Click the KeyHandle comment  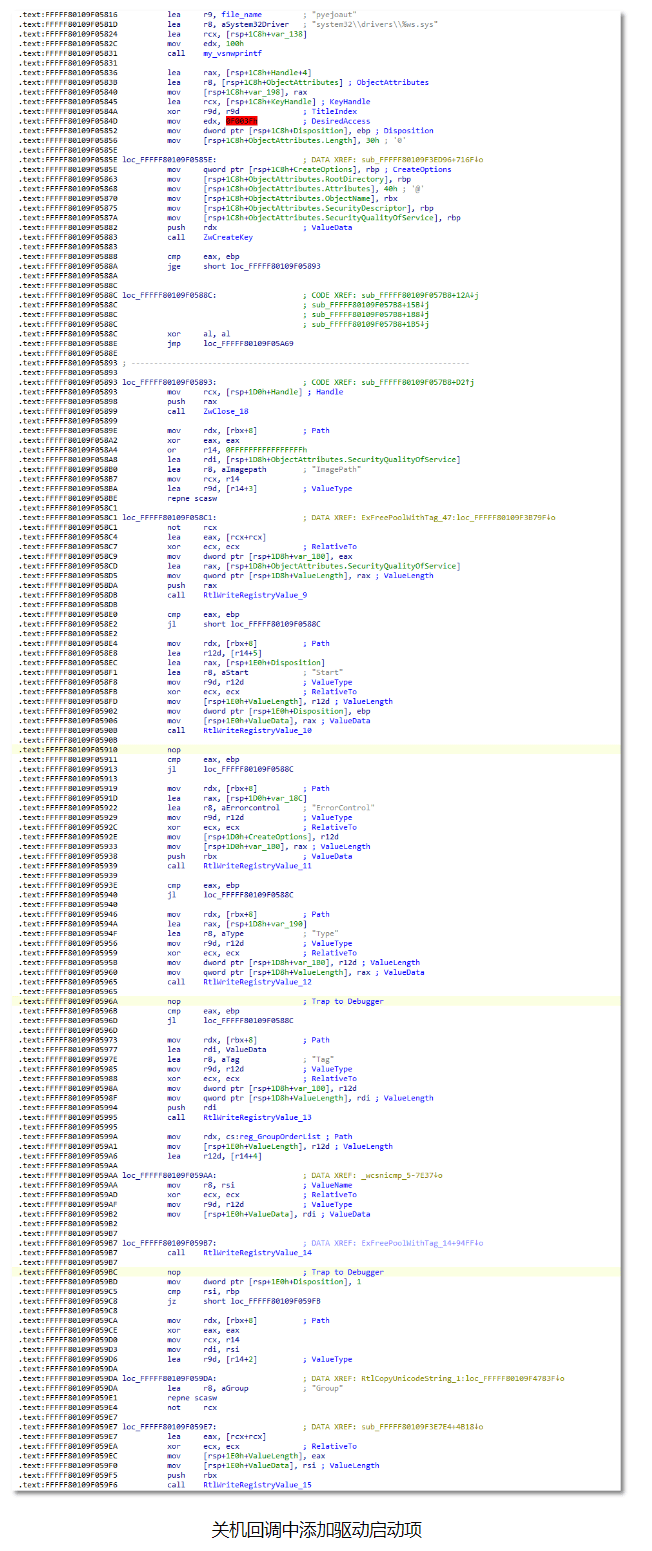tap(350, 101)
